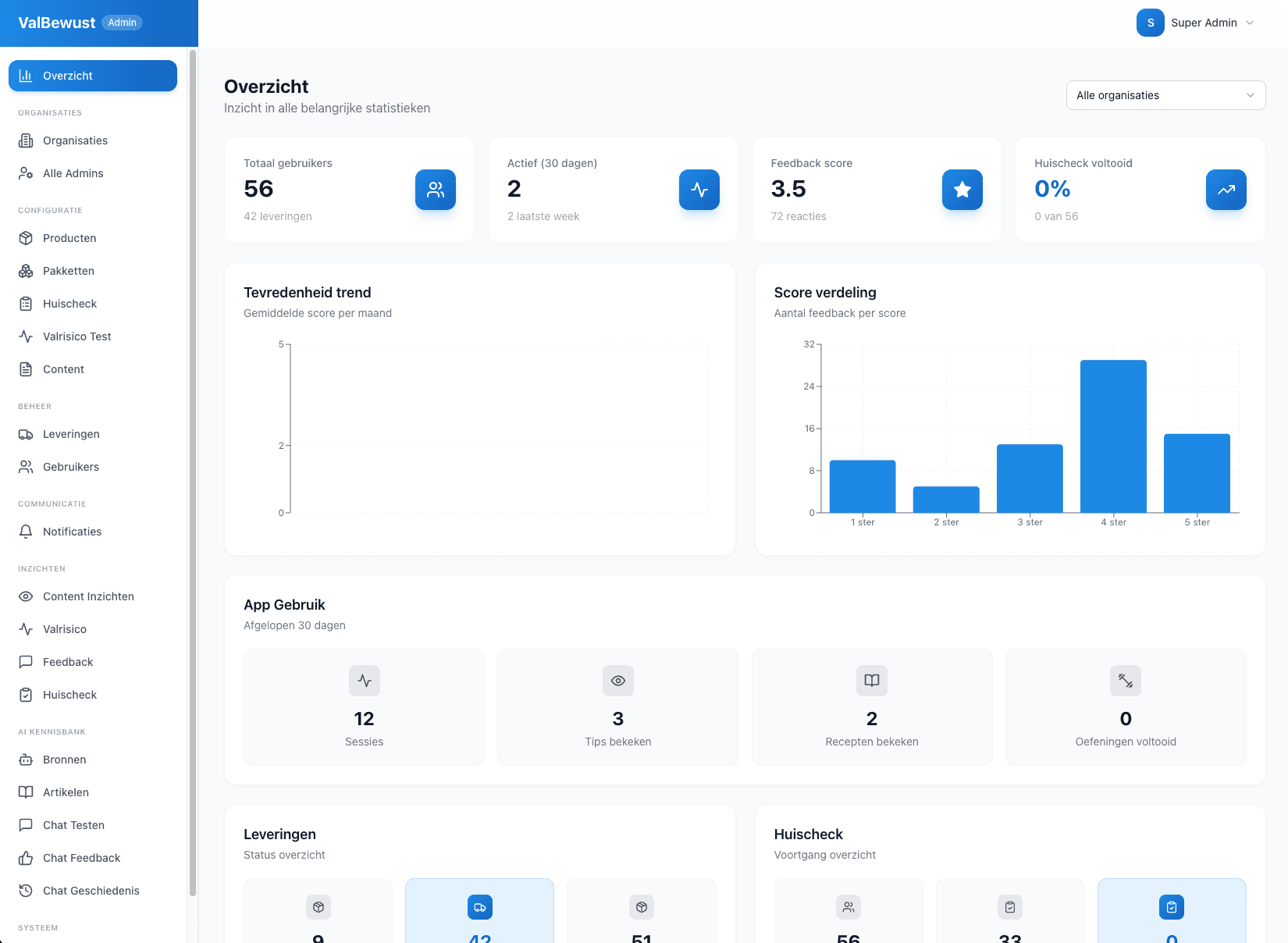Click the book icon above Recepten bekeken
Viewport: 1288px width, 943px height.
pos(871,681)
